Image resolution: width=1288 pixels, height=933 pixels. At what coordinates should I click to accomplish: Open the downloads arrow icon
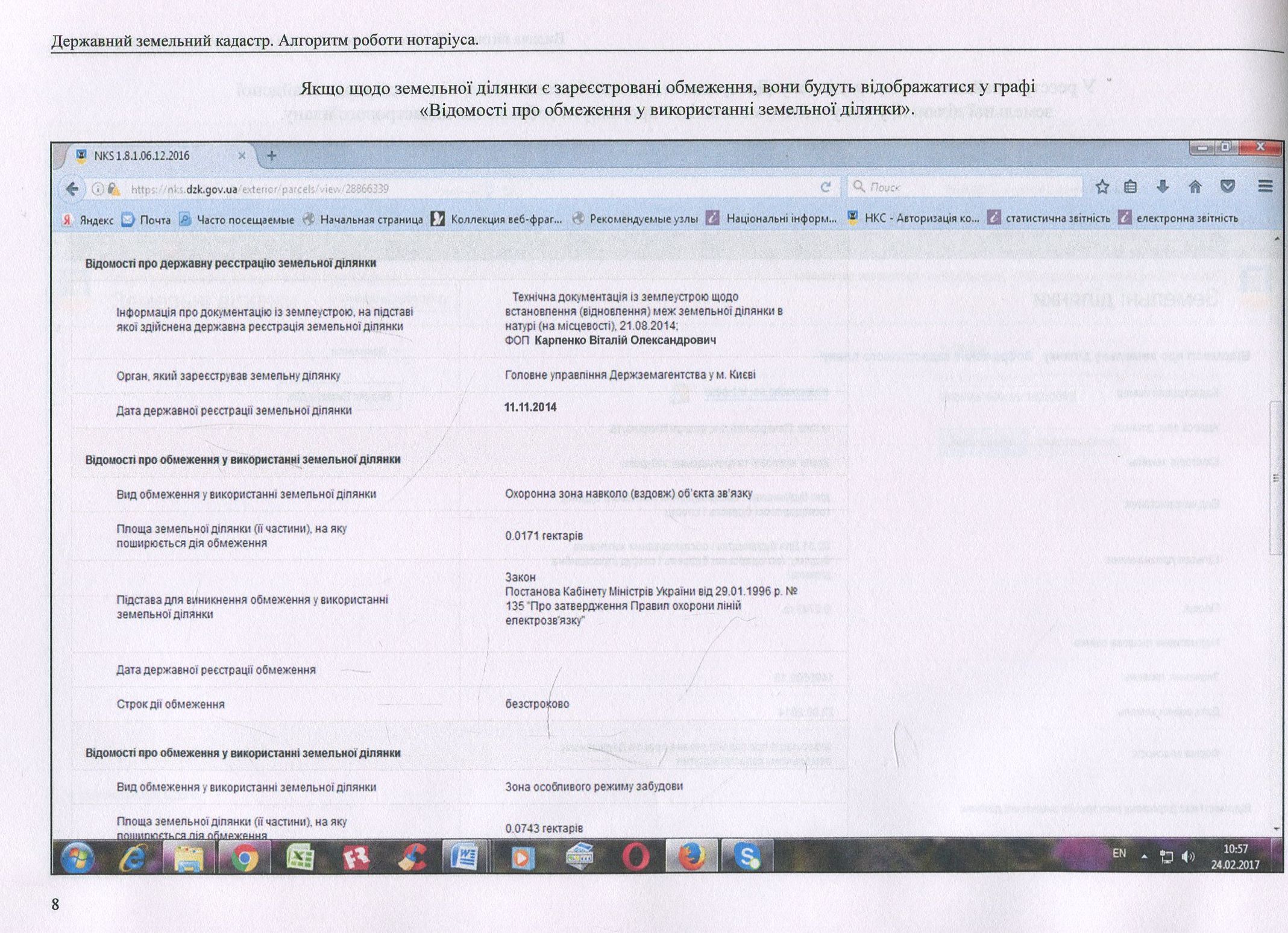click(x=1163, y=187)
